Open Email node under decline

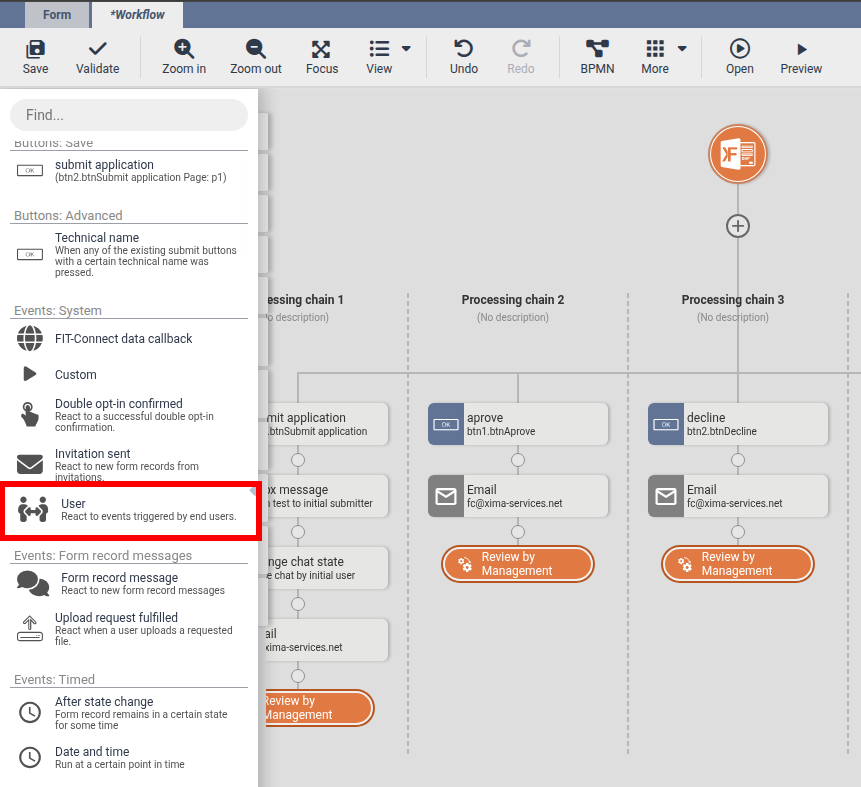click(737, 496)
